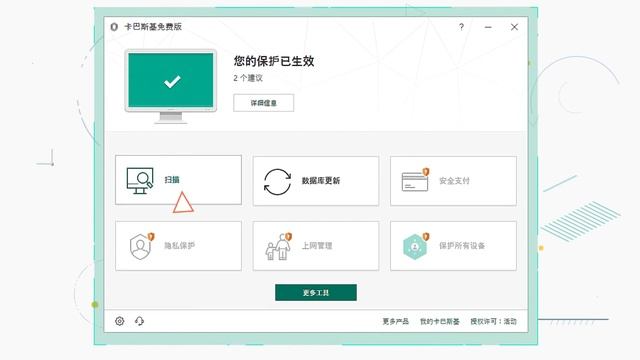
Task: Open the Scan monitor icon
Action: point(140,181)
